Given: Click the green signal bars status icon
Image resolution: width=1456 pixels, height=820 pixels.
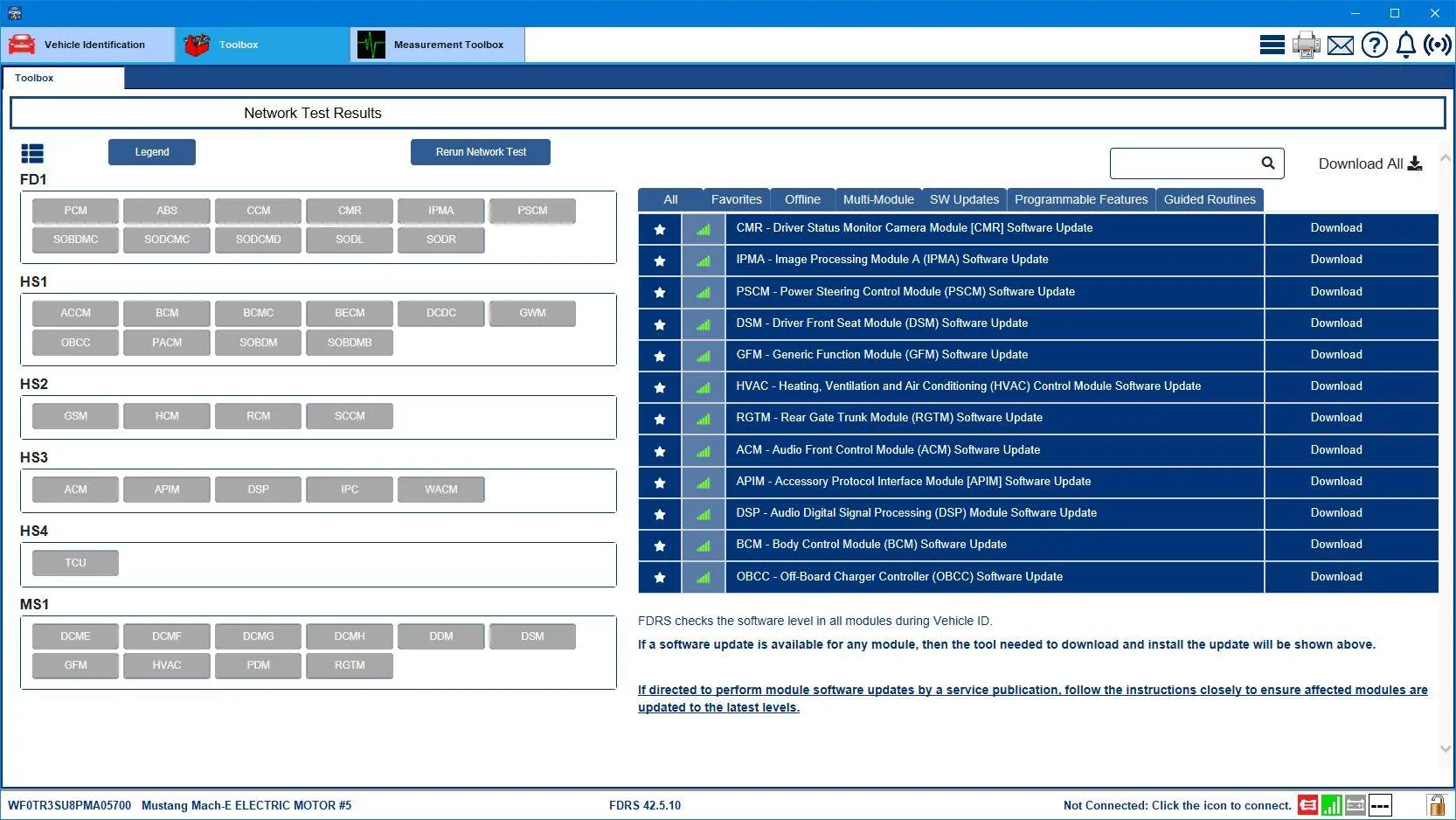Looking at the screenshot, I should 1332,805.
